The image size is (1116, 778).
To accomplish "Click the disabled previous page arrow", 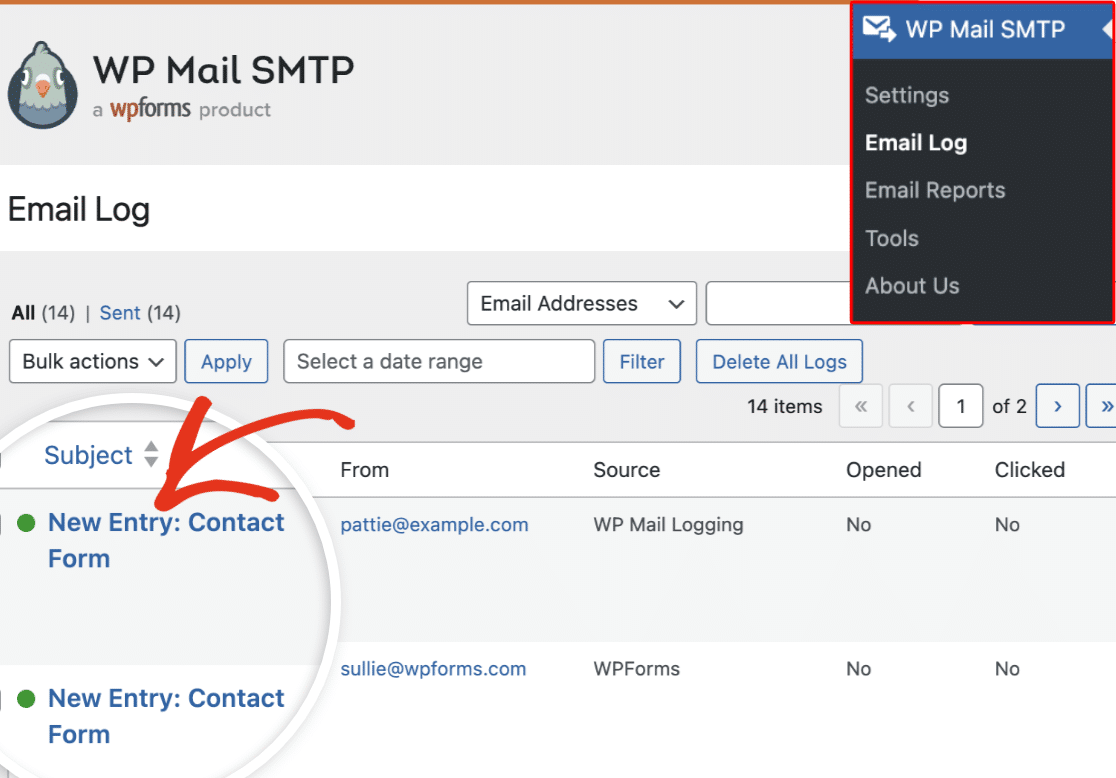I will [910, 406].
